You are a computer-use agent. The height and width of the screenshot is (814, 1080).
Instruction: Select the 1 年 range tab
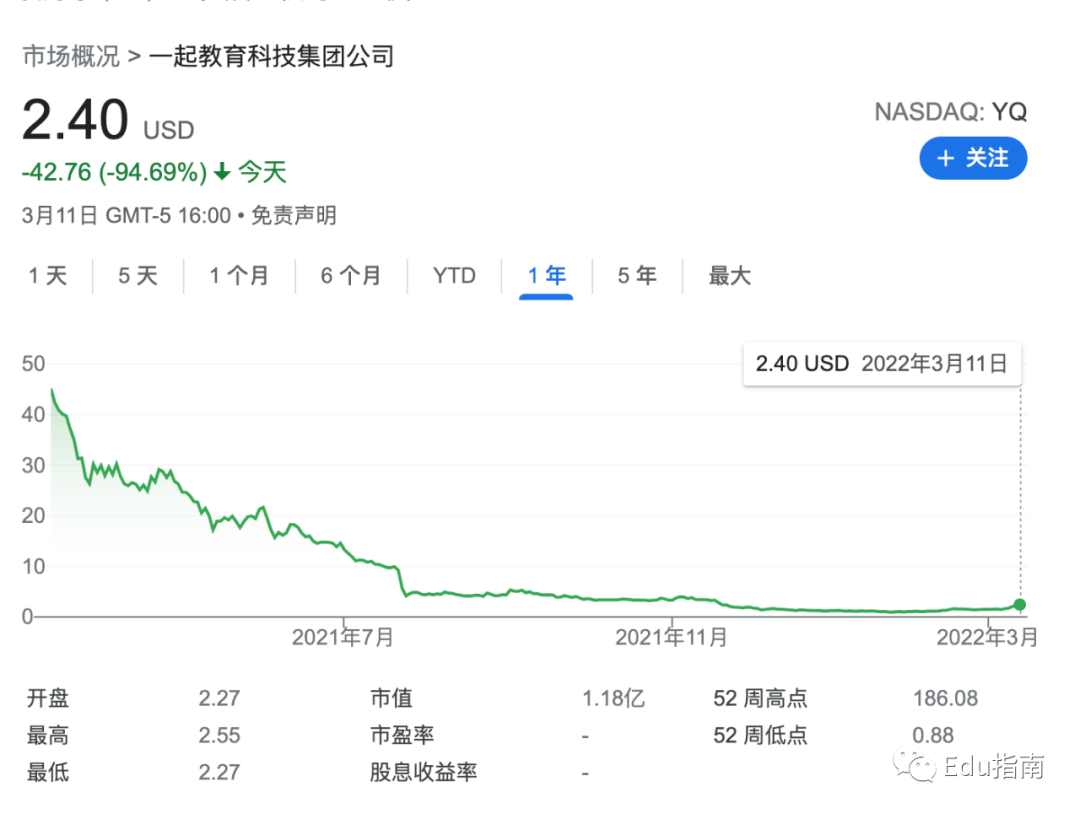(x=546, y=276)
